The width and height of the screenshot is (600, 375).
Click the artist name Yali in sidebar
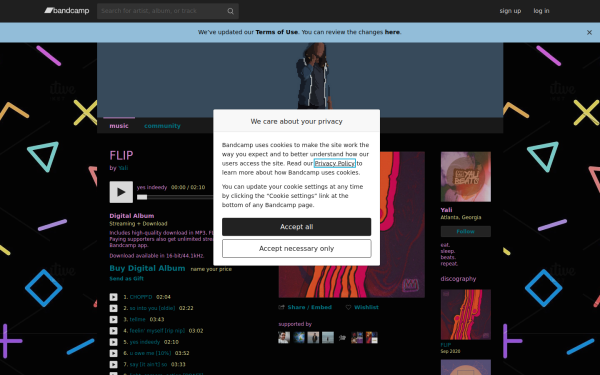coord(446,210)
